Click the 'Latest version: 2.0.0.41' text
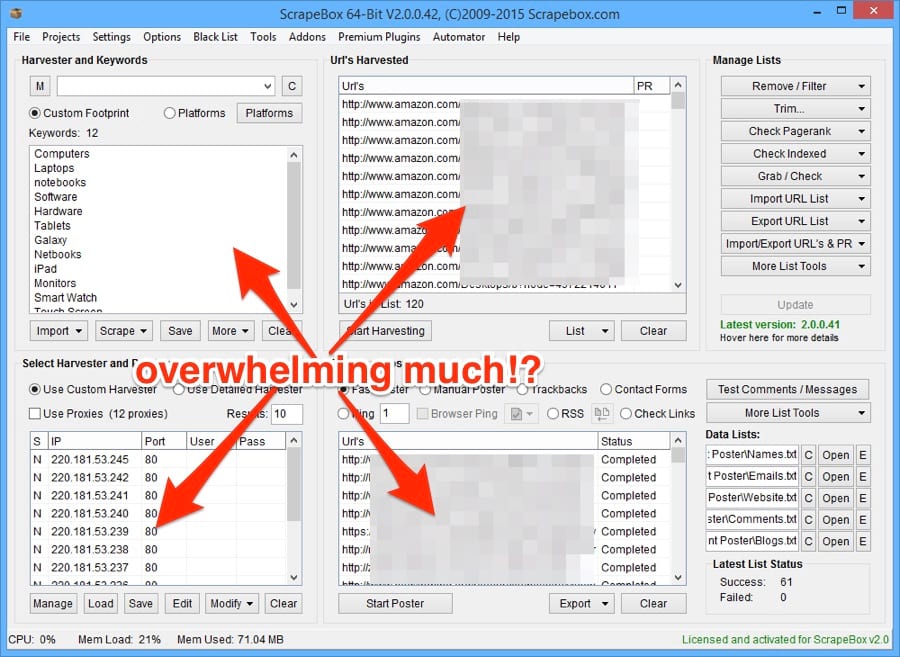 click(779, 325)
